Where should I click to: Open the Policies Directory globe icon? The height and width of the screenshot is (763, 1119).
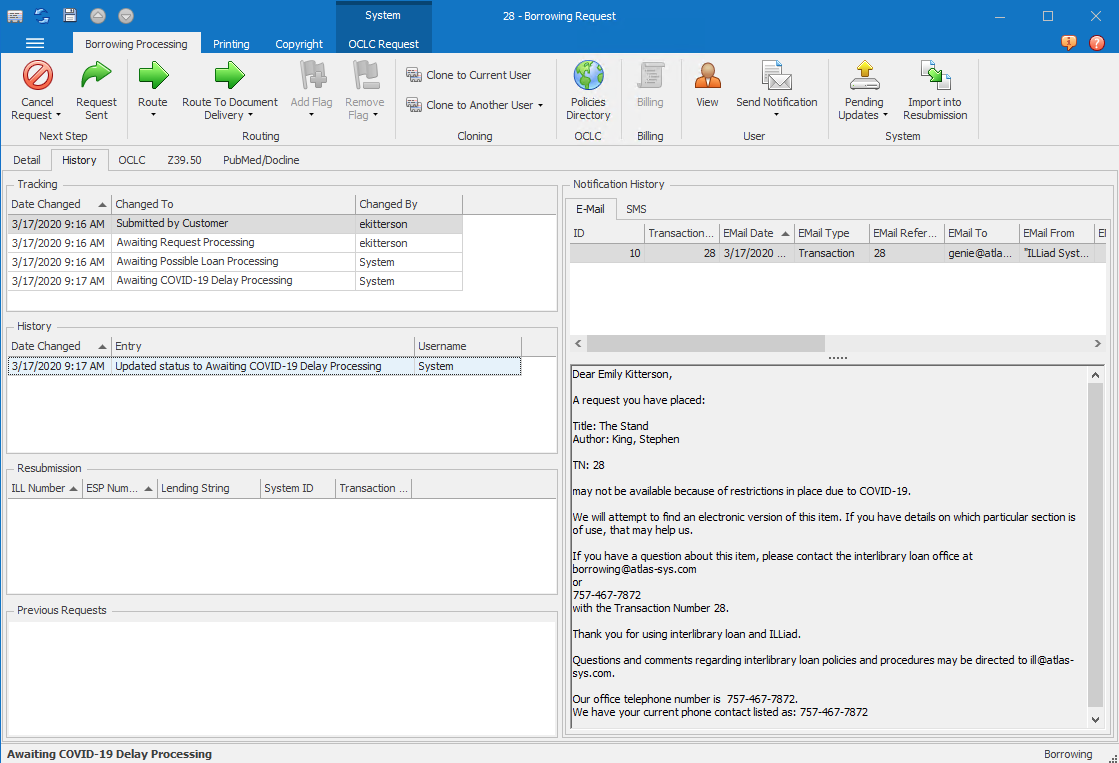tap(588, 76)
